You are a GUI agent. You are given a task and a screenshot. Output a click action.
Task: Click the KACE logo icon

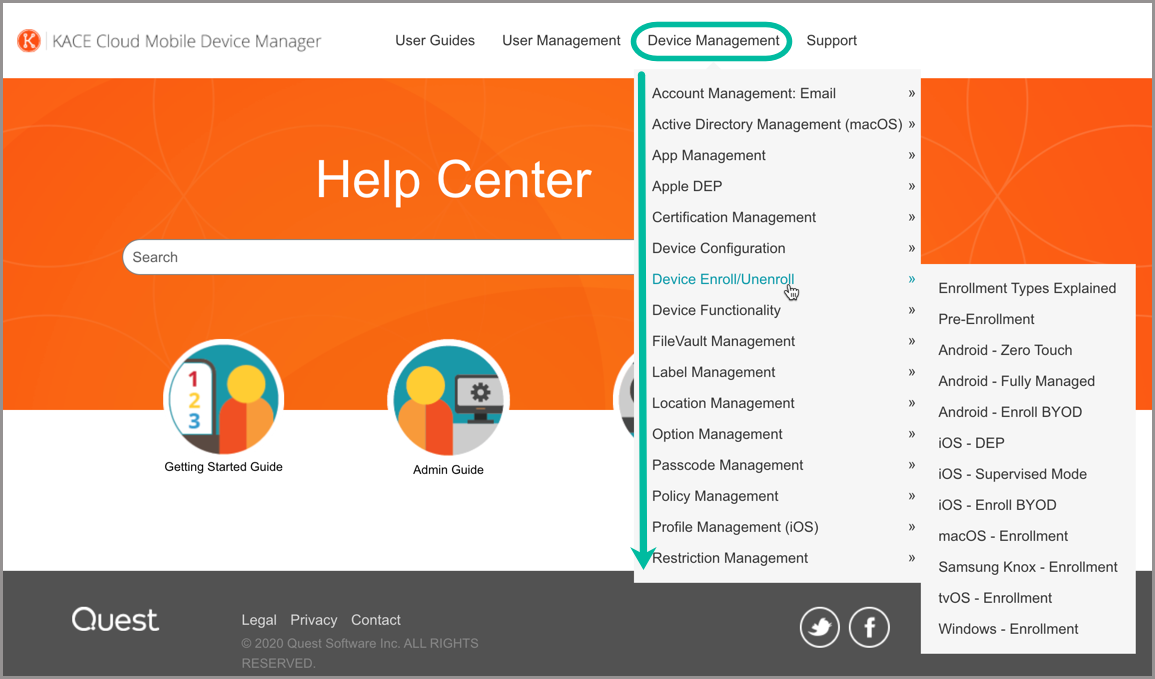(x=30, y=41)
